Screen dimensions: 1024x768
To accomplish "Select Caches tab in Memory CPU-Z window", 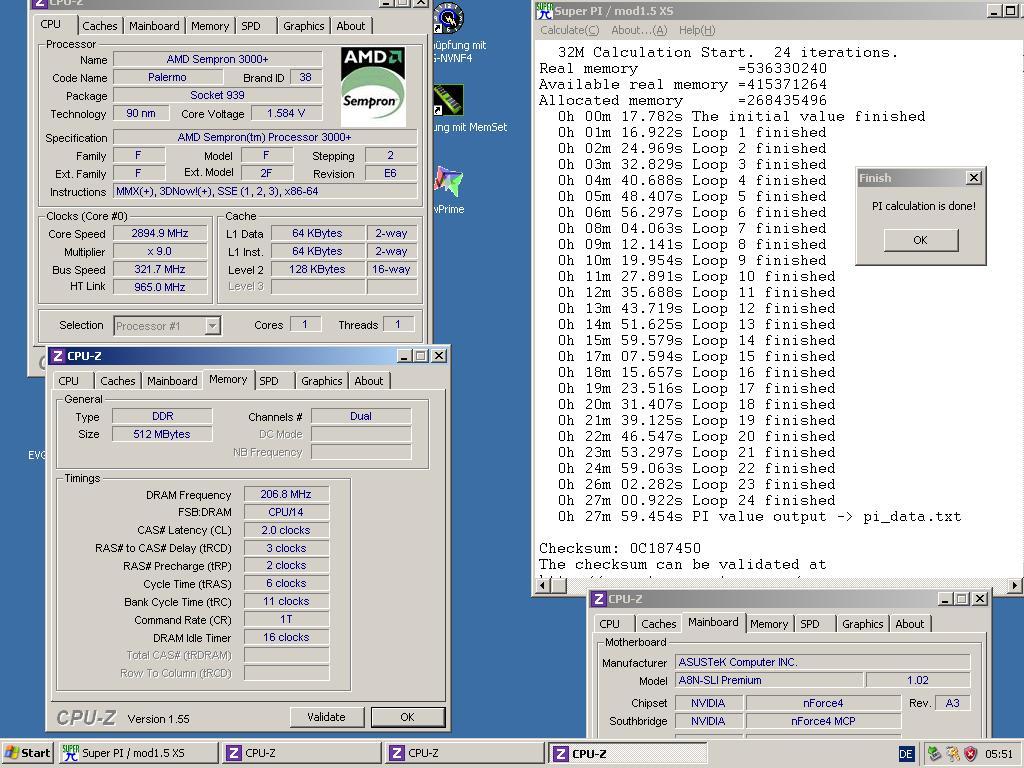I will [118, 381].
